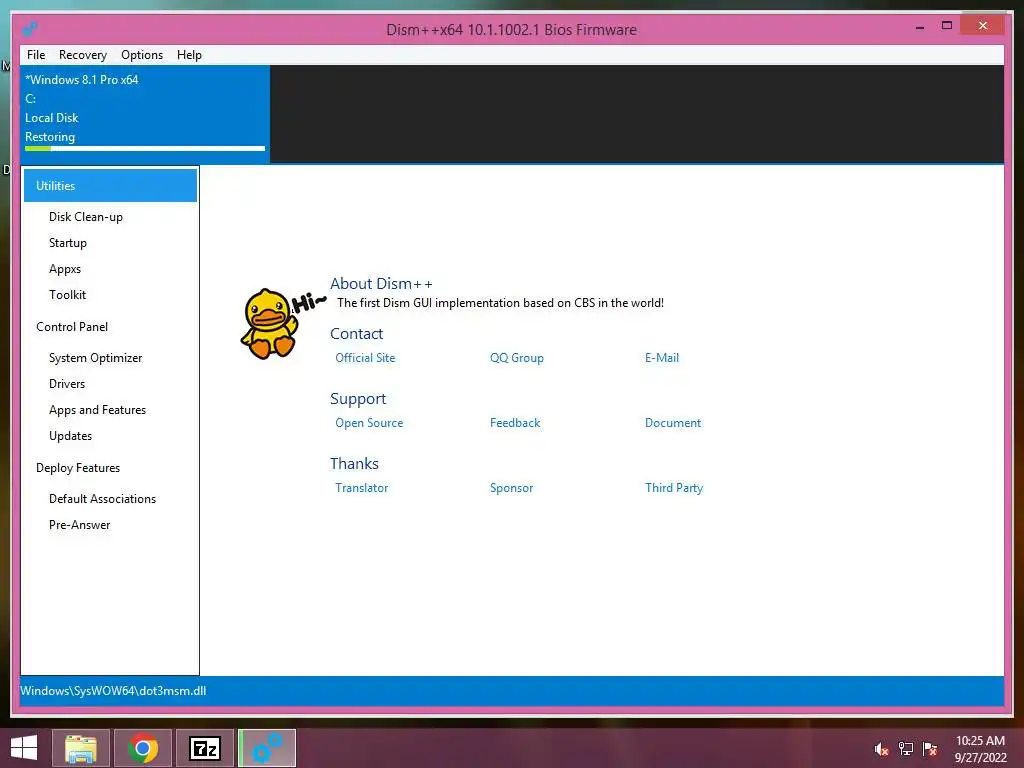Image resolution: width=1024 pixels, height=768 pixels.
Task: Click the E-Mail contact link
Action: (x=662, y=358)
